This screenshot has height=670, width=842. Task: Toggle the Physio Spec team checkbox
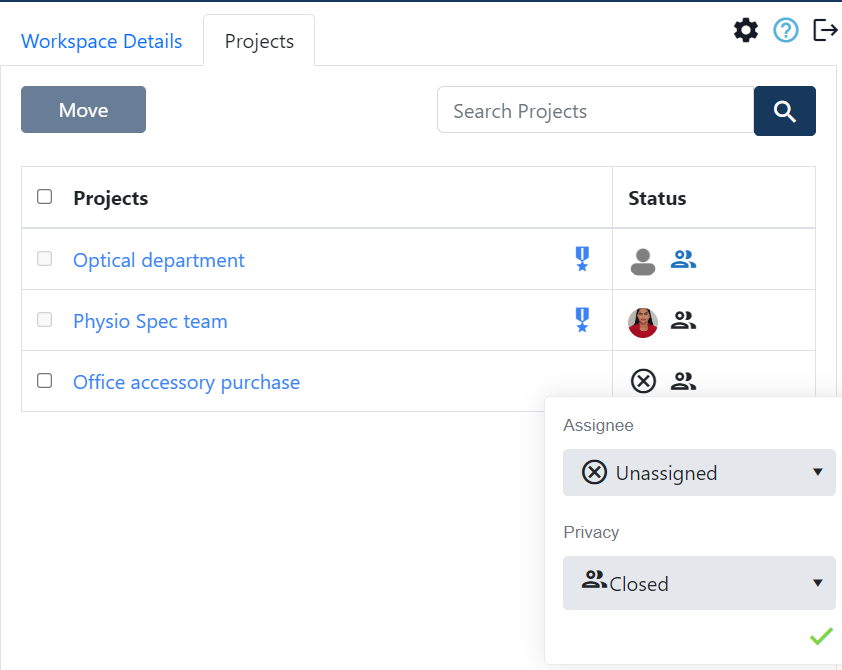pyautogui.click(x=45, y=320)
